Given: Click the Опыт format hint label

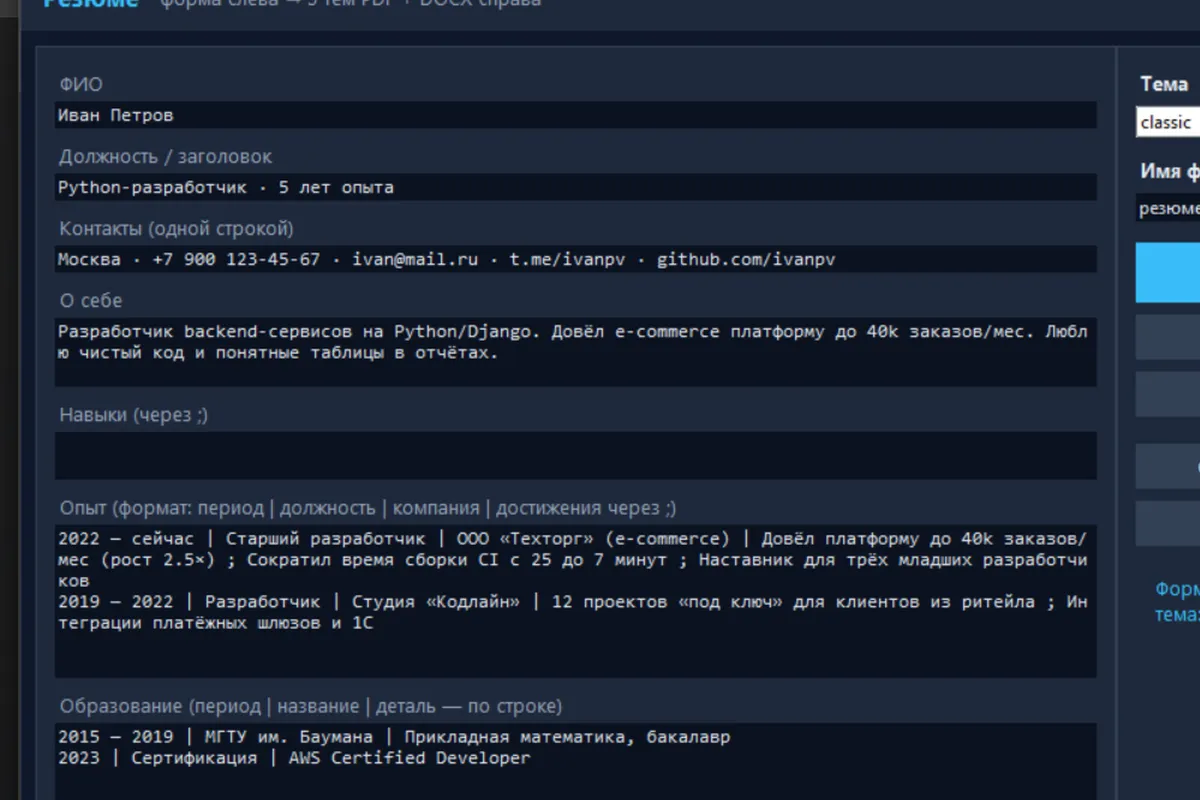Looking at the screenshot, I should [x=368, y=508].
